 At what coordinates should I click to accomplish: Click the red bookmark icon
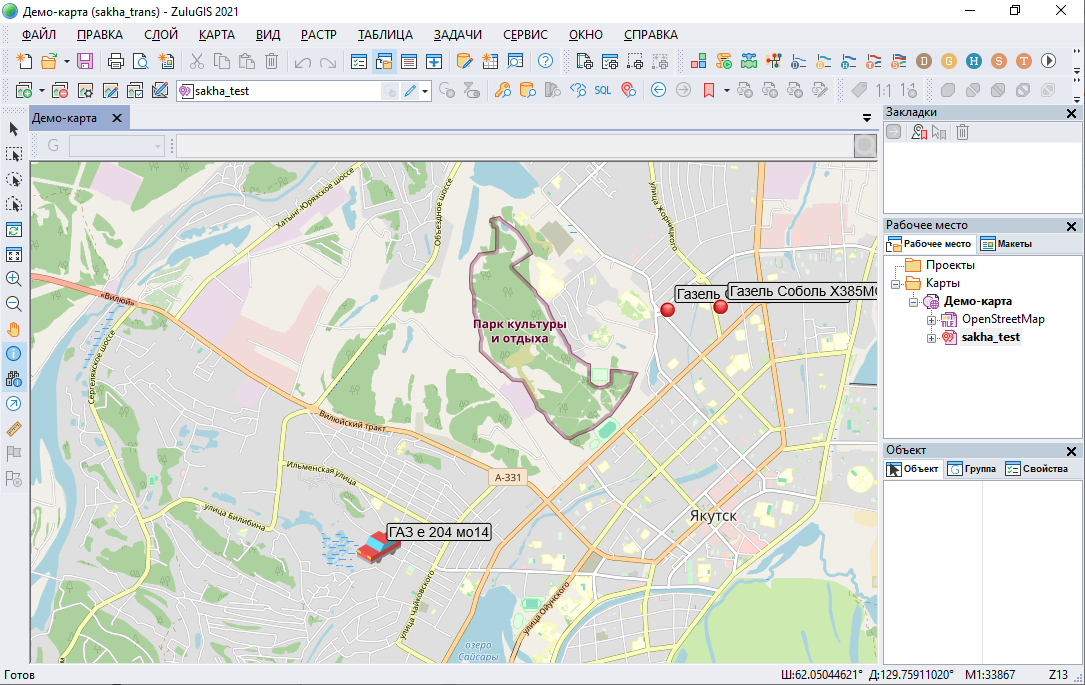(x=708, y=90)
